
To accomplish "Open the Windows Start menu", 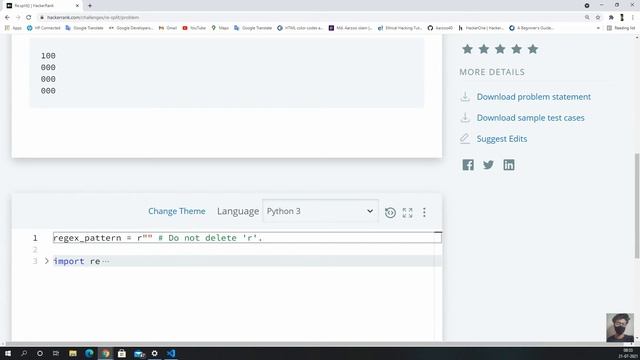I will [8, 353].
